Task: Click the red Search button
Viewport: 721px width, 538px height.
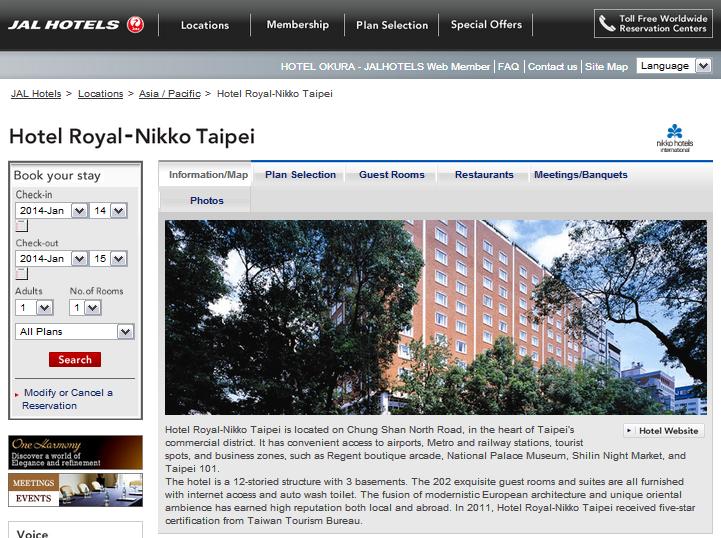Action: 75,360
